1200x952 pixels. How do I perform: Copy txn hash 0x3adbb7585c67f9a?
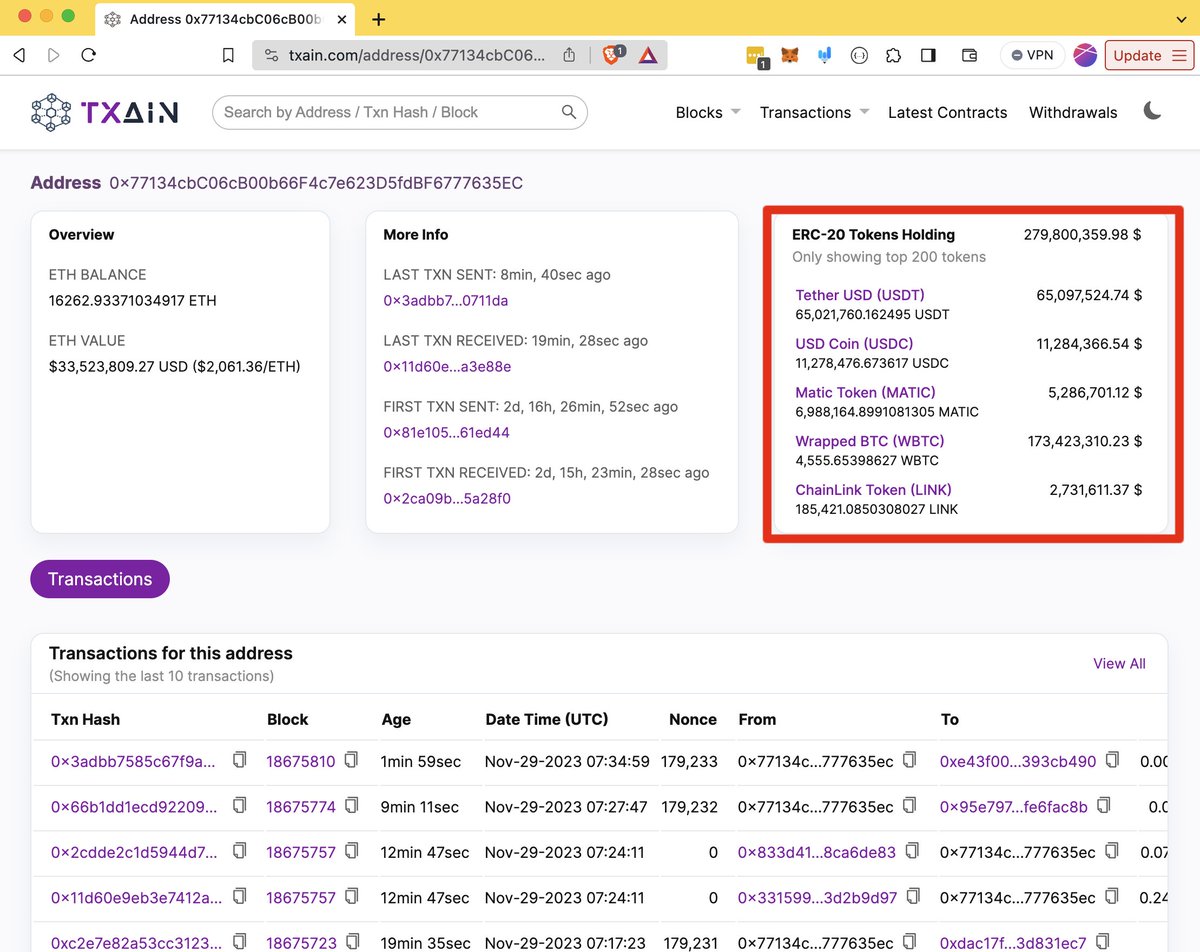(239, 761)
